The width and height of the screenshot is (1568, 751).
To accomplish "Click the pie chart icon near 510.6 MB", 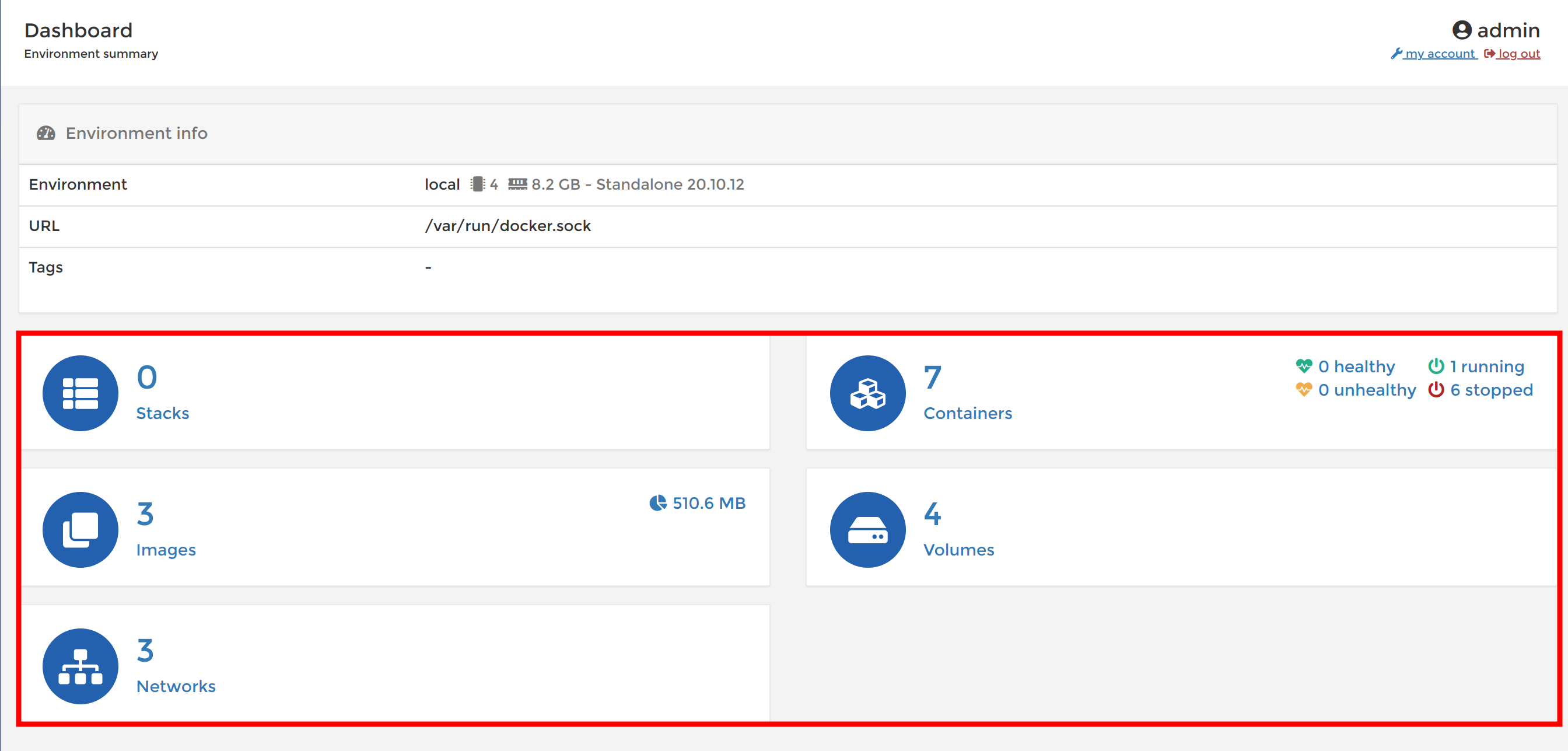I will pyautogui.click(x=657, y=503).
